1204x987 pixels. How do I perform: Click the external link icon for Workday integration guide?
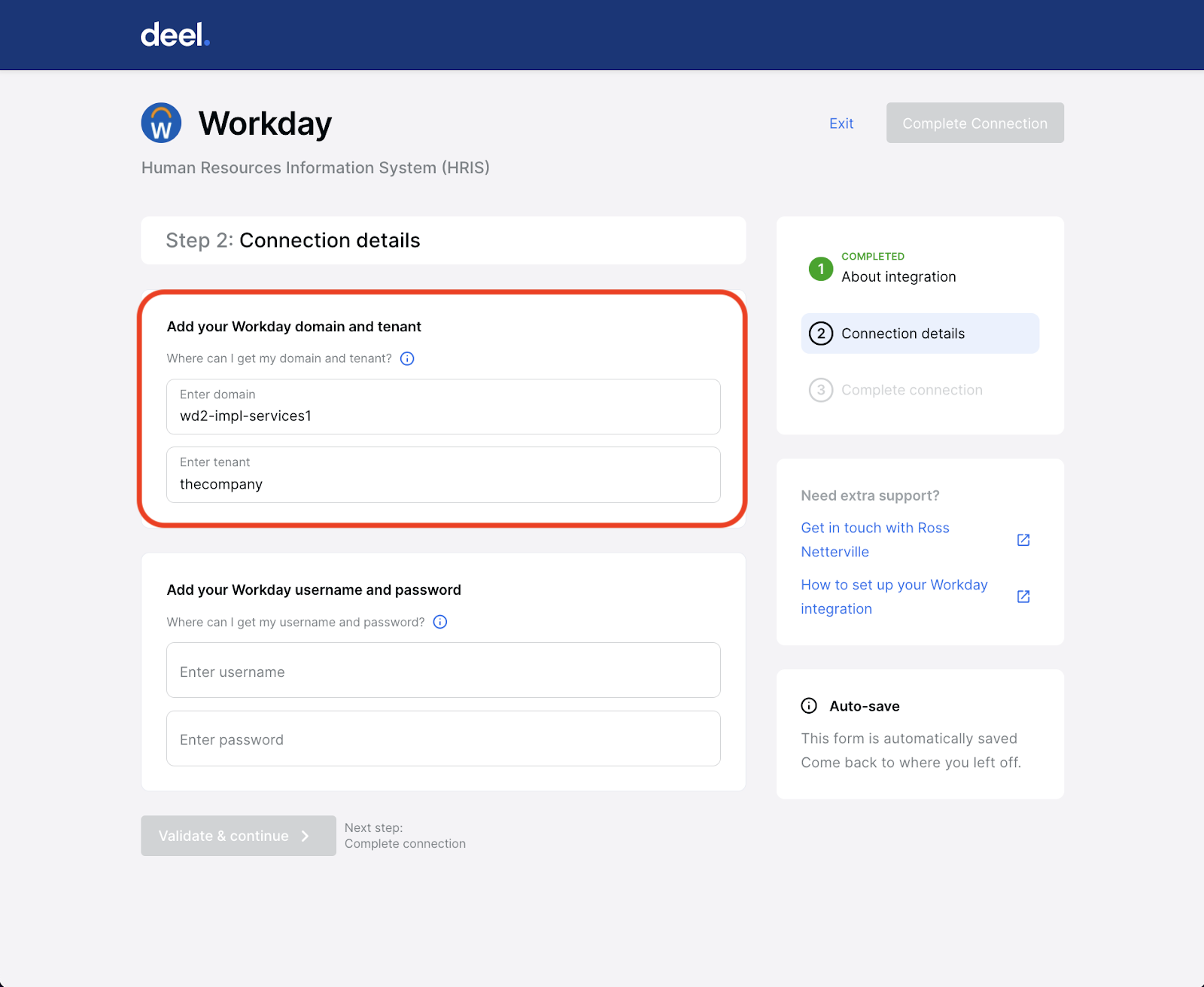(1023, 596)
